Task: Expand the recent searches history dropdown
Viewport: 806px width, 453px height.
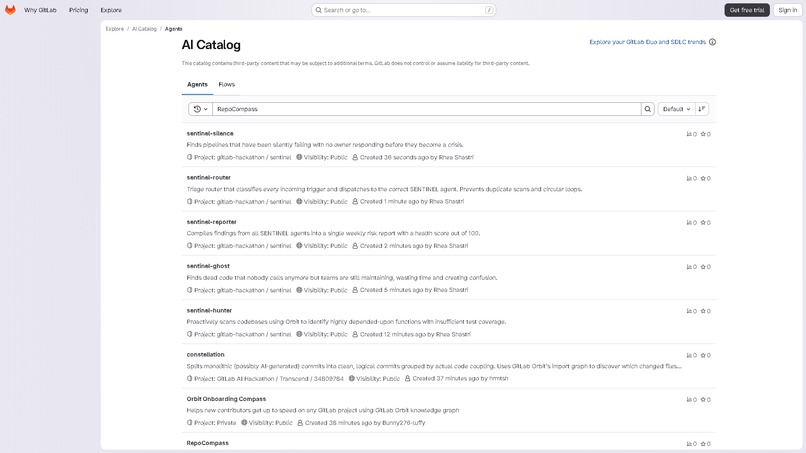Action: [200, 109]
